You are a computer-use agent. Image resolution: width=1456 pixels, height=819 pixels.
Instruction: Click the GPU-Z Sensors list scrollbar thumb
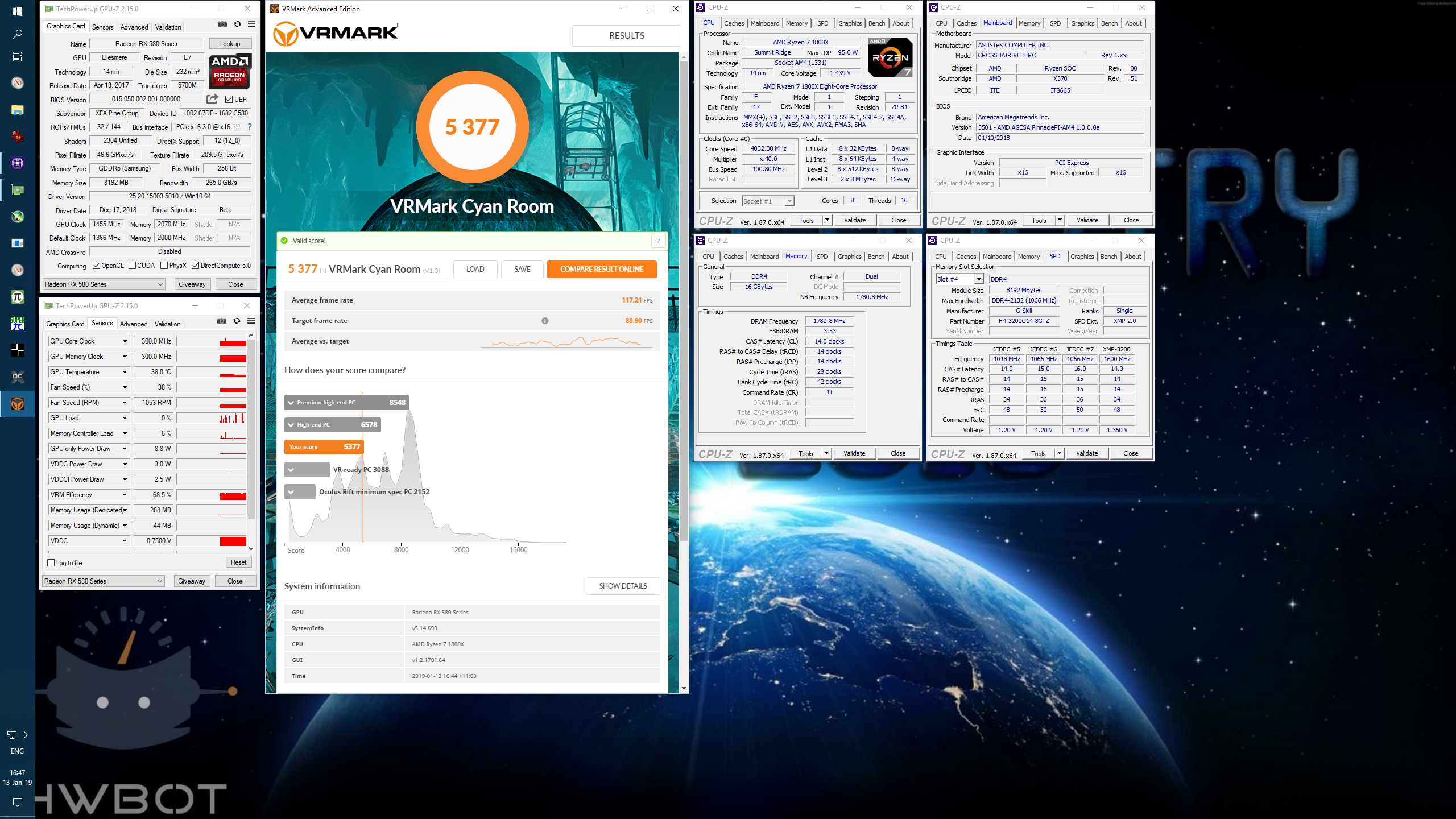pos(251,429)
